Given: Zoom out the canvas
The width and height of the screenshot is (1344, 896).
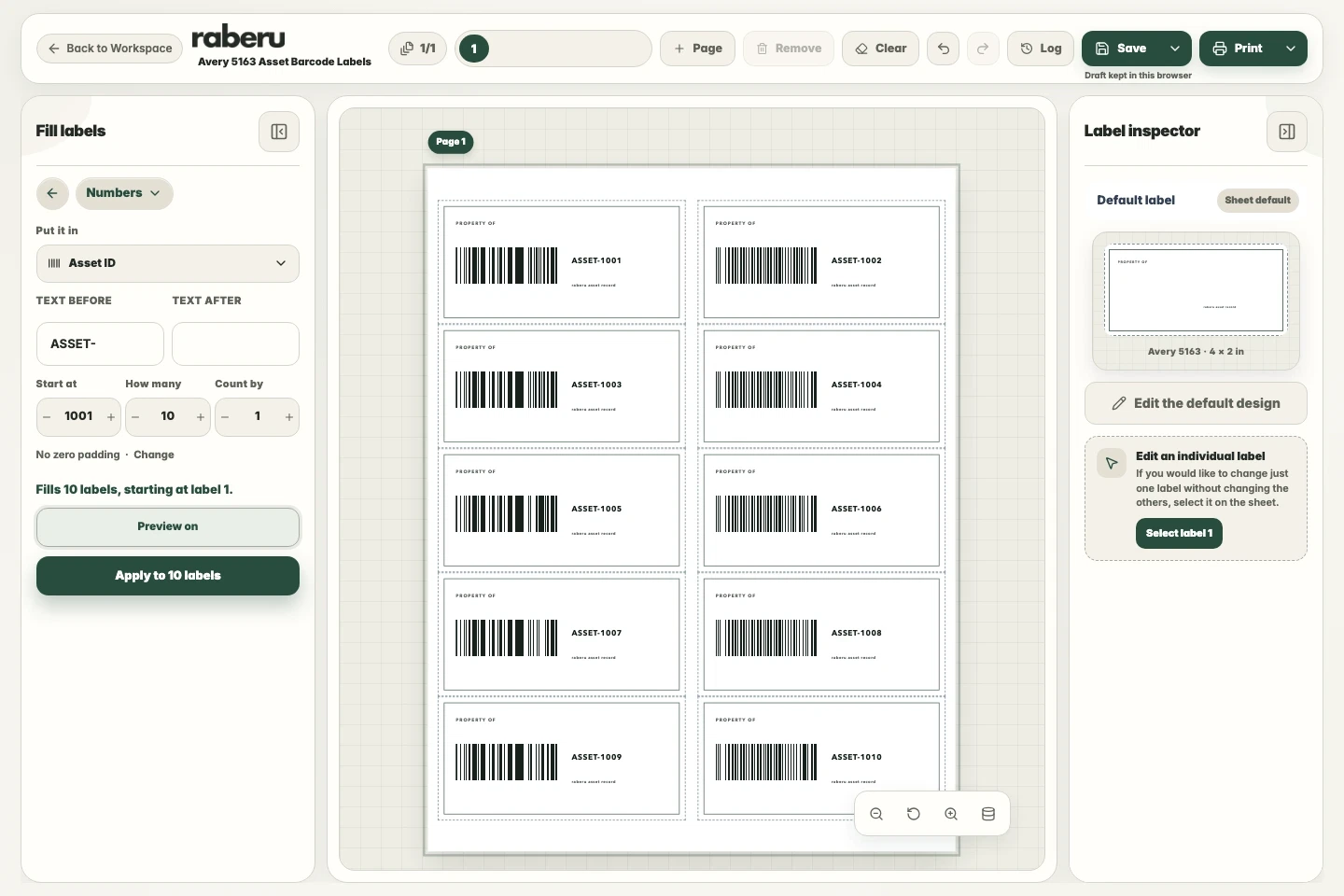Looking at the screenshot, I should (x=876, y=814).
